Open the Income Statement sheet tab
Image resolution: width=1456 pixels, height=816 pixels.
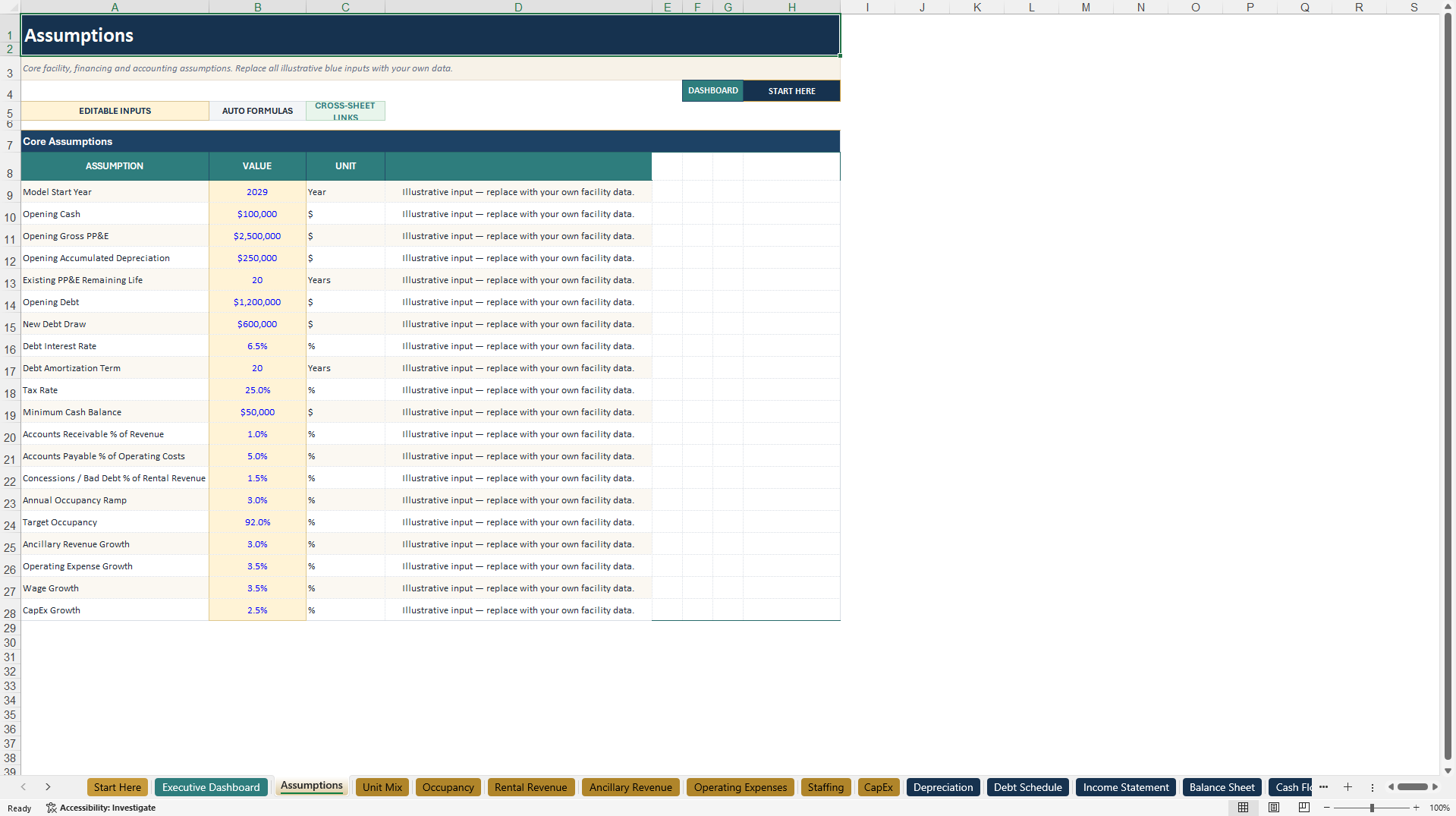pos(1126,787)
